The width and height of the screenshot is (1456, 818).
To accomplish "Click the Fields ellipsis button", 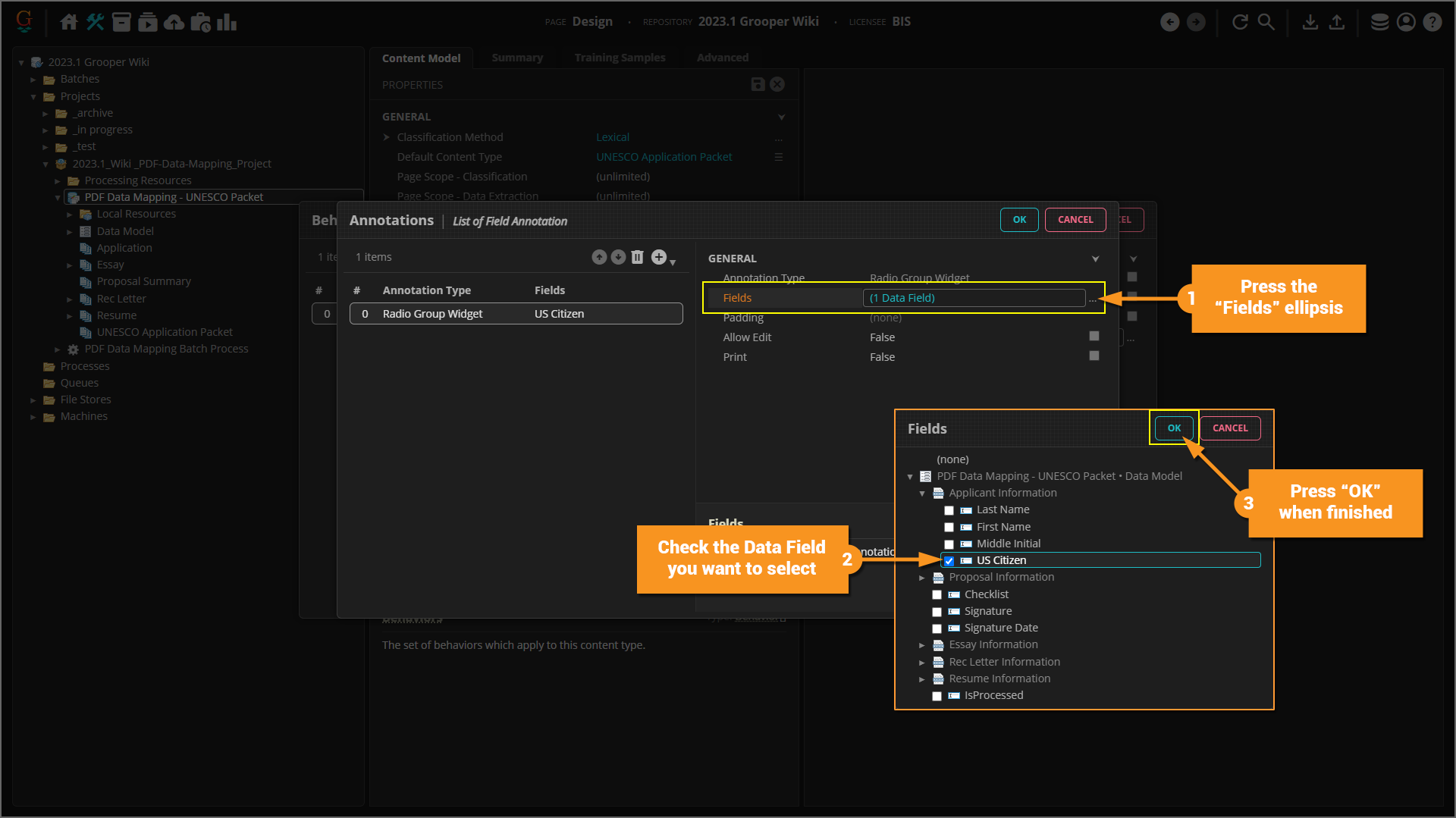I will 1092,299.
